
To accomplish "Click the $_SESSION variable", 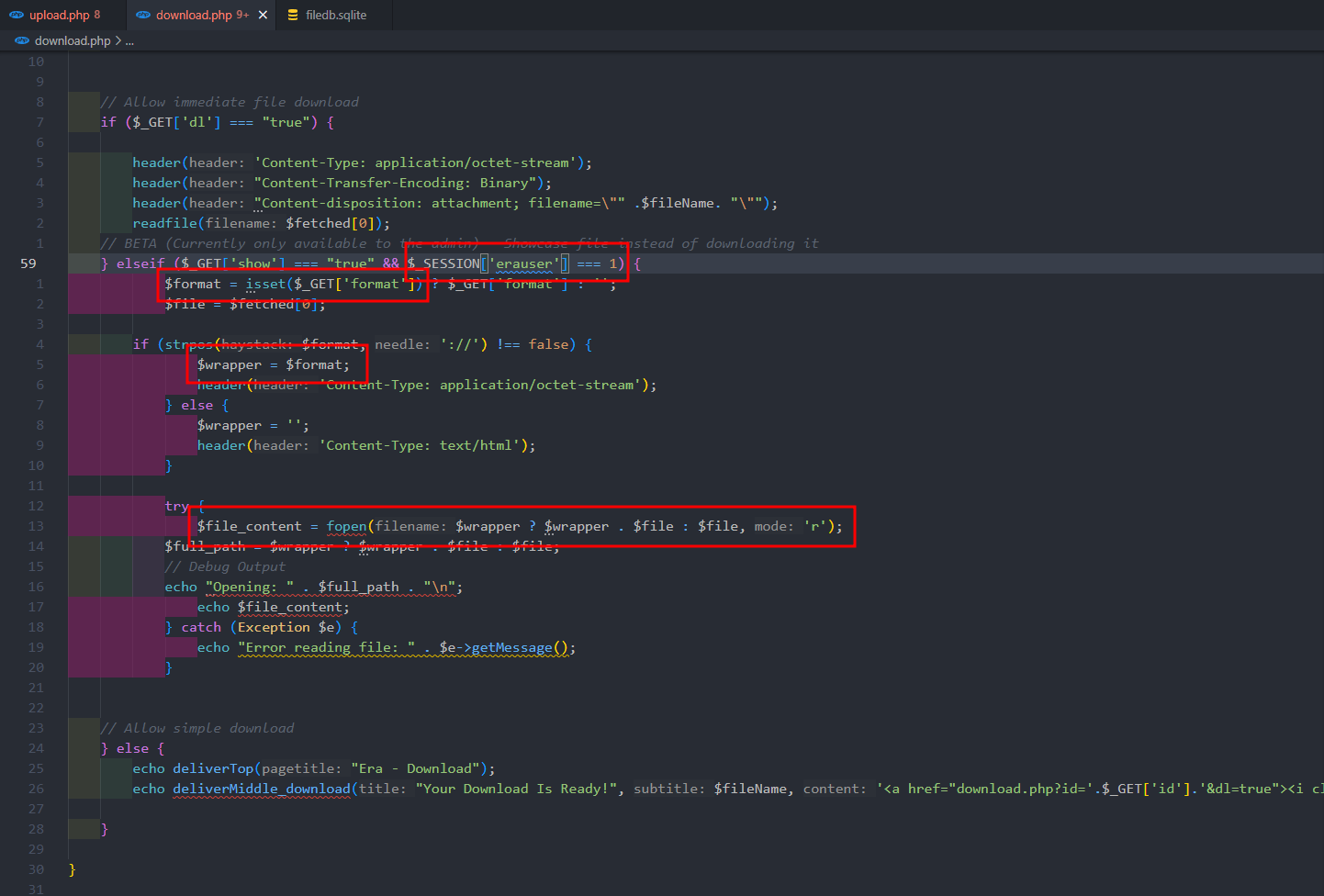I will tap(443, 263).
